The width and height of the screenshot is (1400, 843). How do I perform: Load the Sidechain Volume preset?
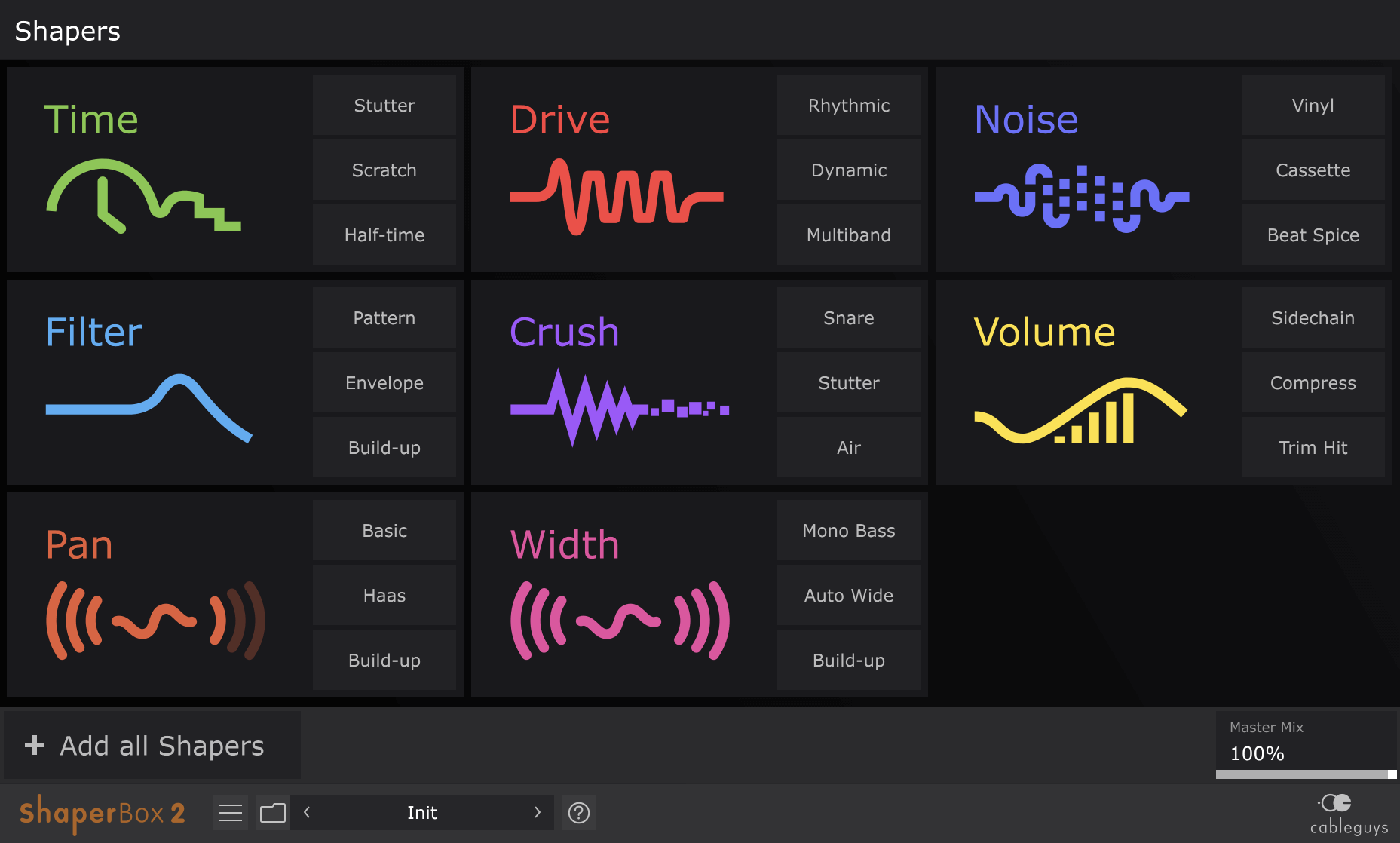click(1313, 317)
